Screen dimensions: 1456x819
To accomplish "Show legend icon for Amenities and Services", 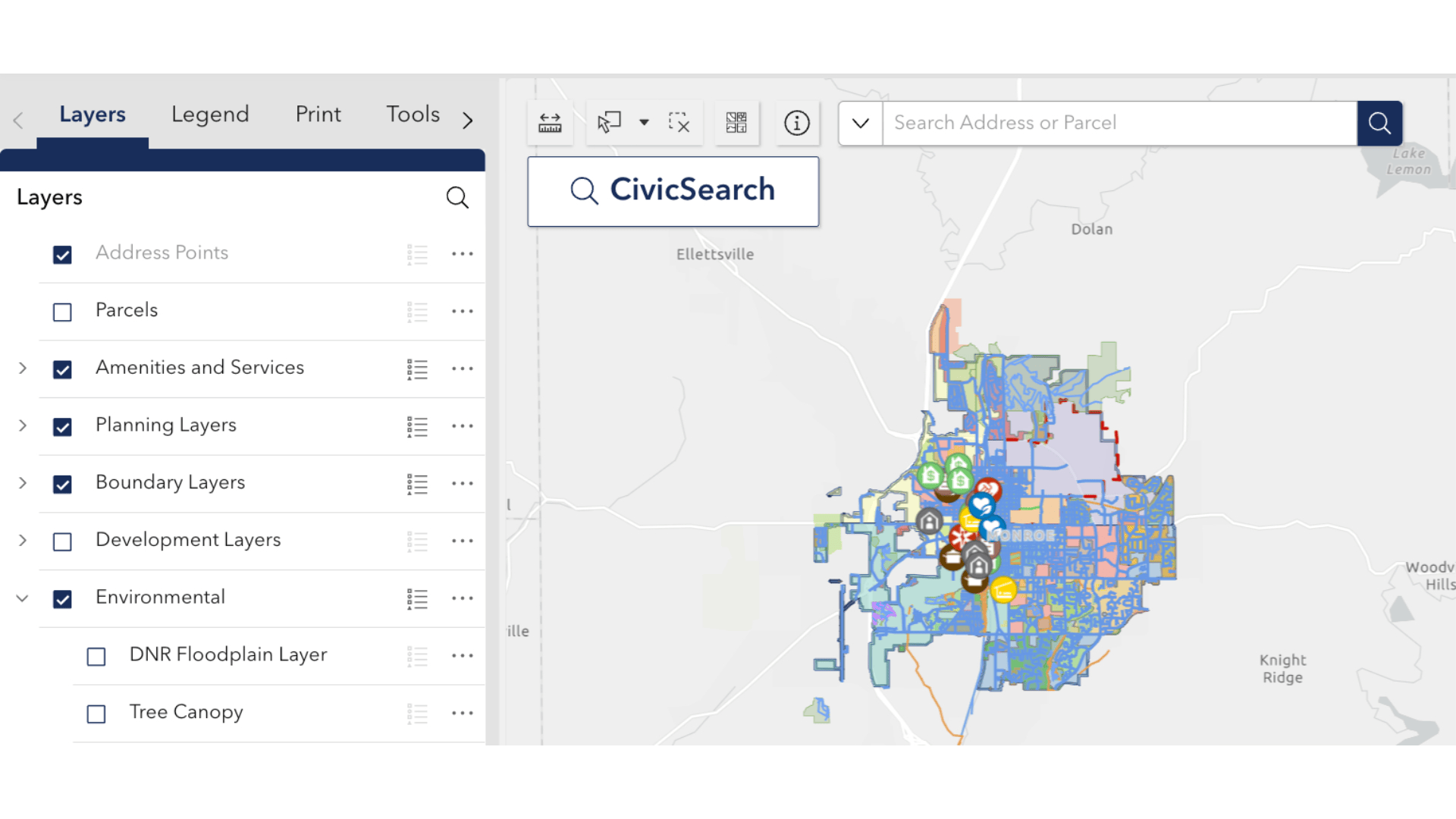I will (417, 369).
